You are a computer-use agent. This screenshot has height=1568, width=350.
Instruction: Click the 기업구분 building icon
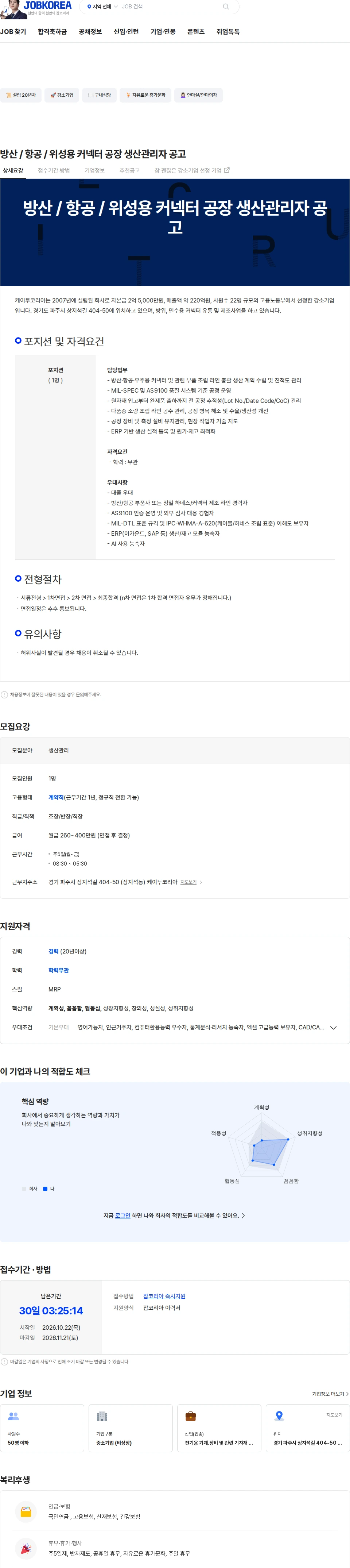pos(102,1417)
